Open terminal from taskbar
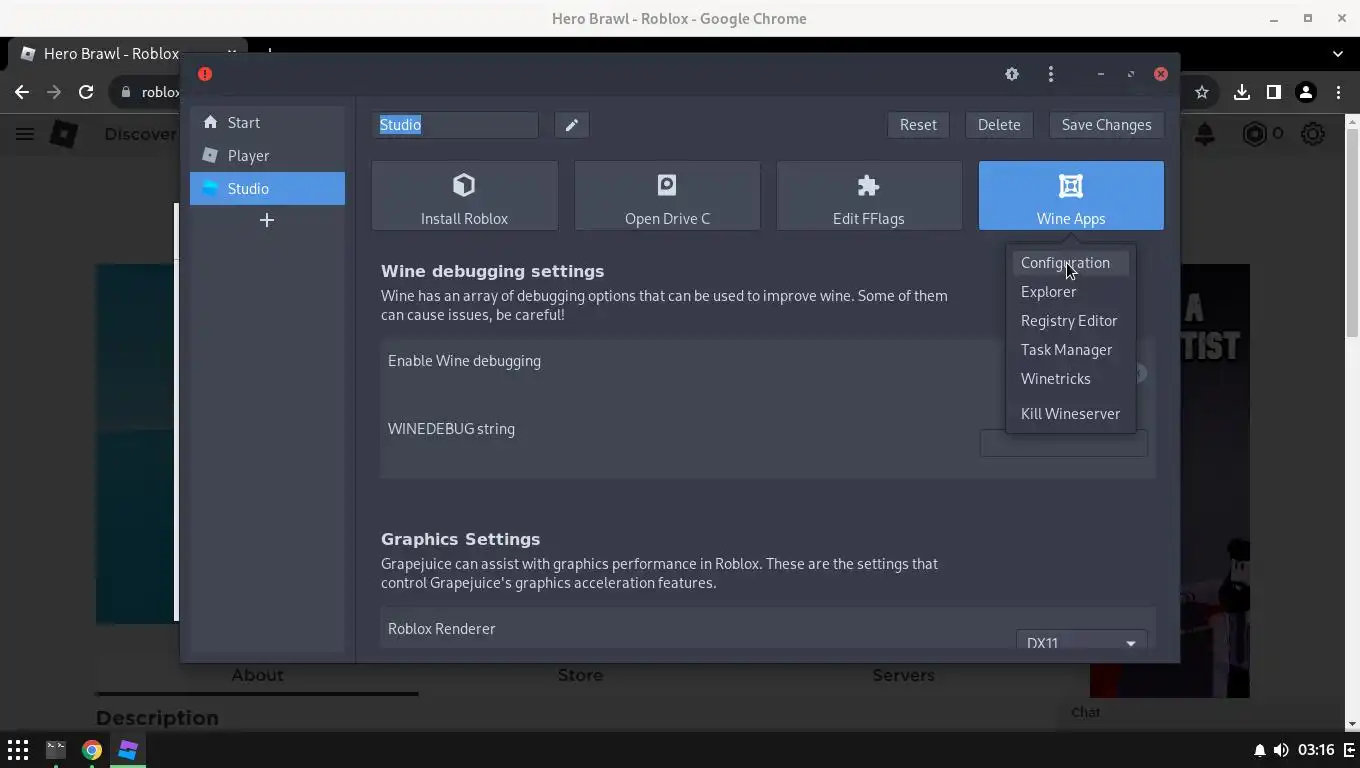The width and height of the screenshot is (1360, 768). (x=55, y=750)
